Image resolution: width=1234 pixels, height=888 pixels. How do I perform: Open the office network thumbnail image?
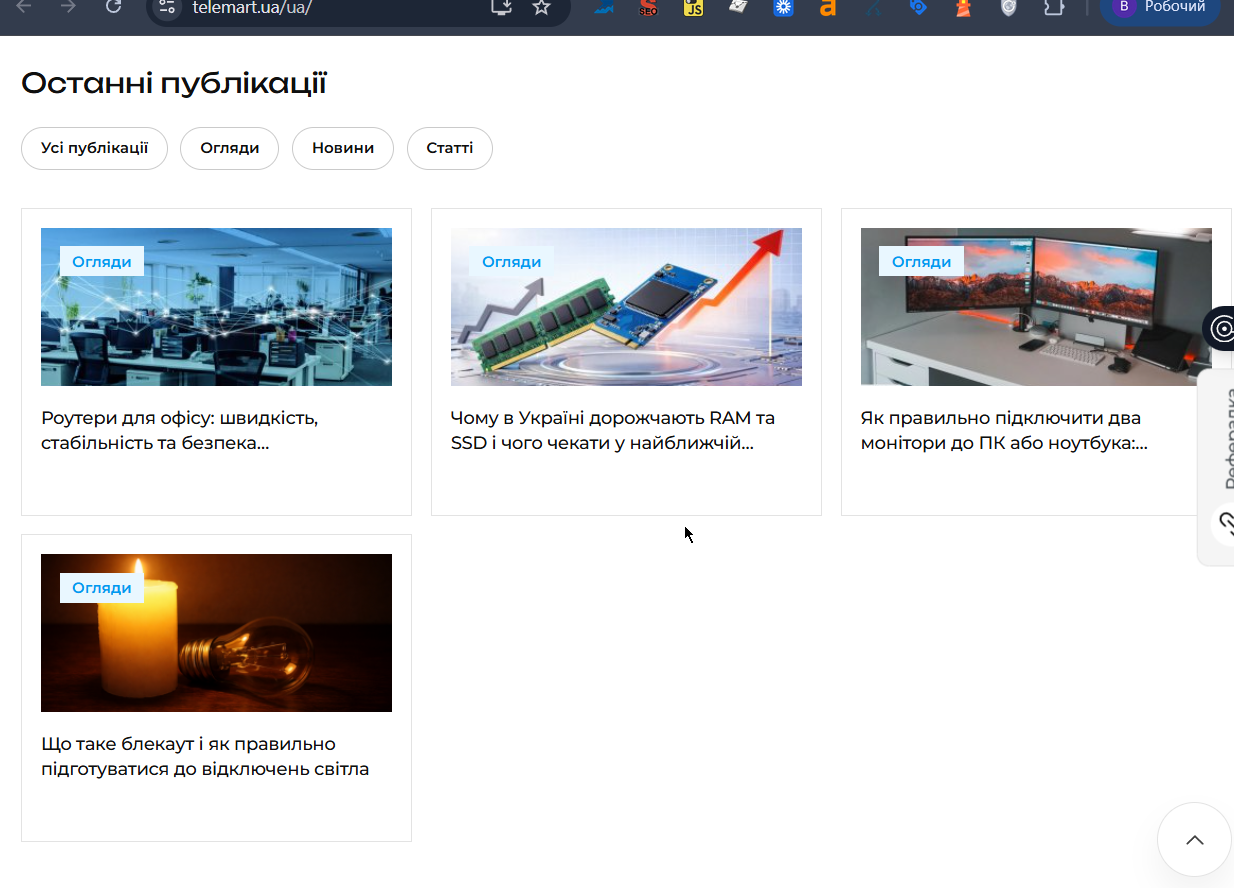coord(216,307)
